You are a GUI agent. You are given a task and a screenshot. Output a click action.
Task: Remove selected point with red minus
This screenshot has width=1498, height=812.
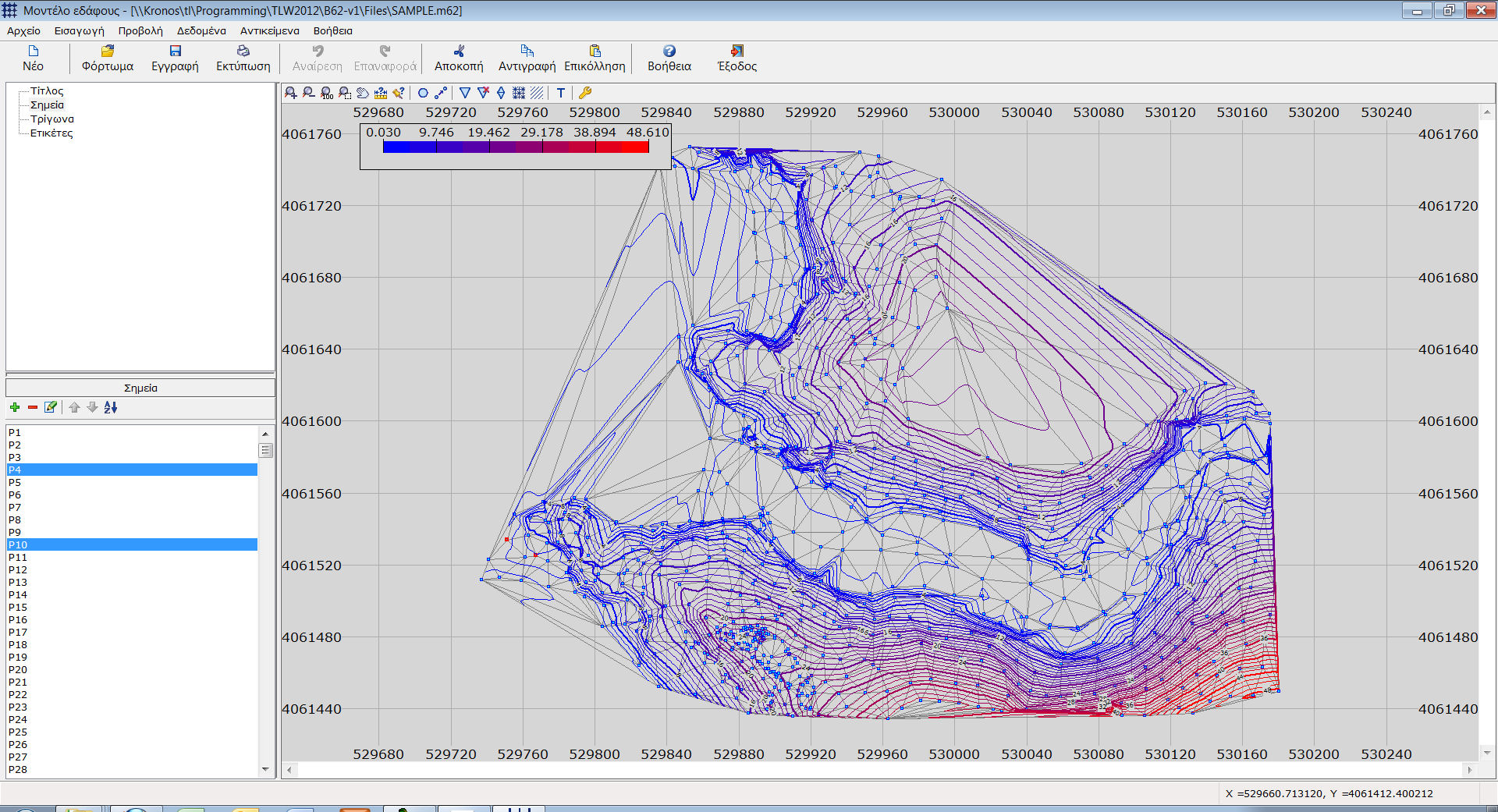[33, 407]
